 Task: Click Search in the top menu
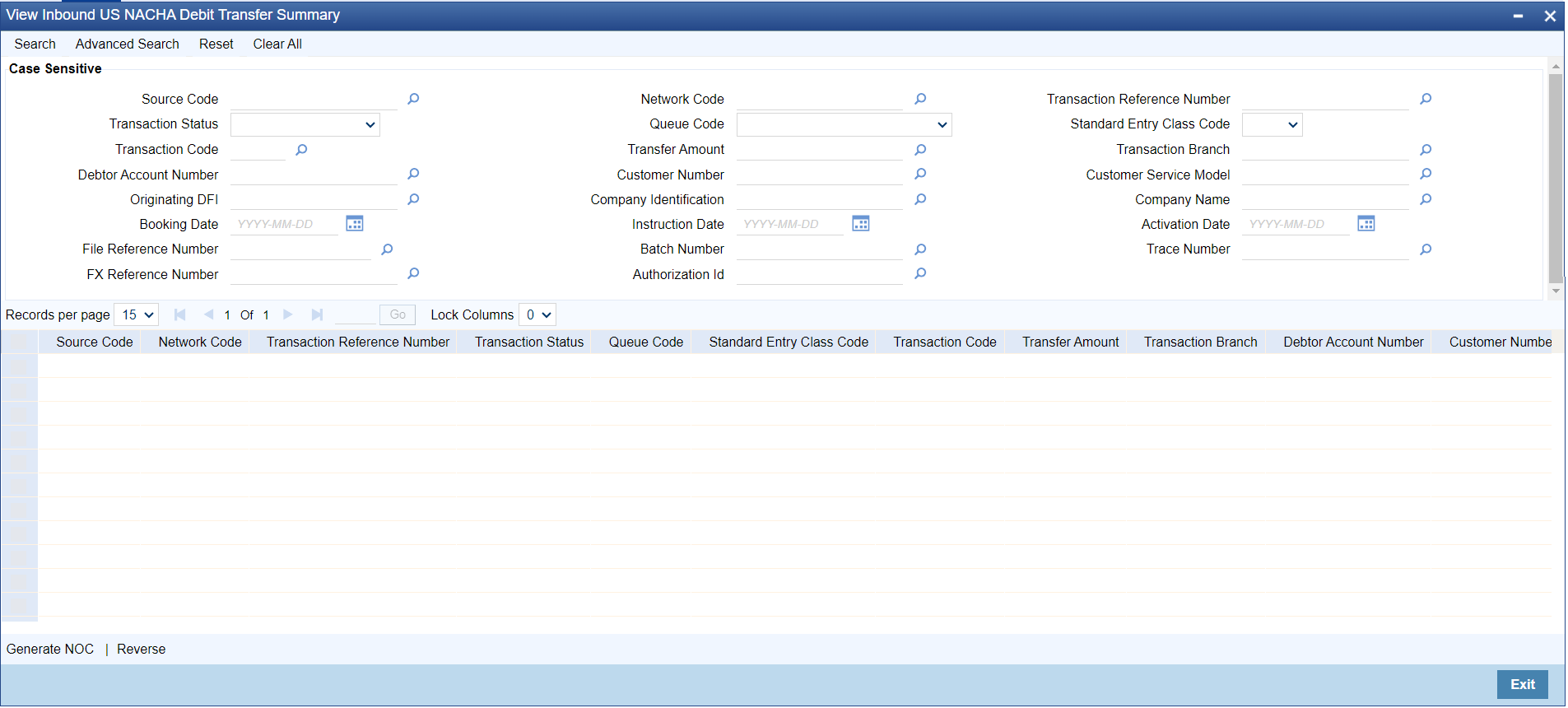pos(35,44)
